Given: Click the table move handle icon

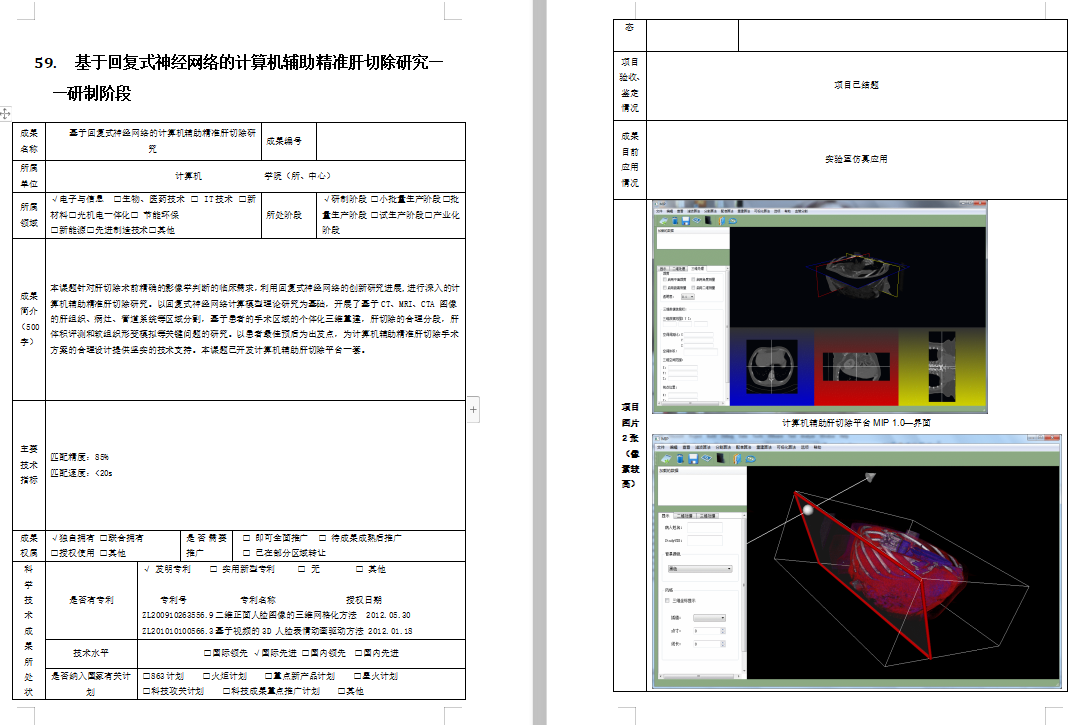Looking at the screenshot, I should tap(6, 114).
